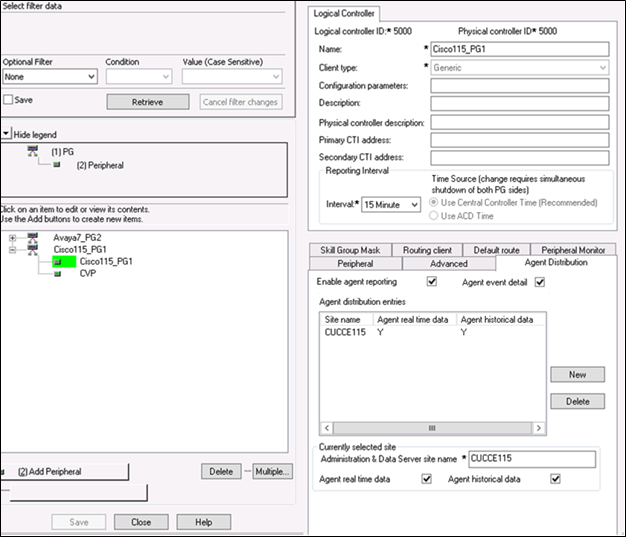Click the Site name column header
626x537 pixels.
[x=347, y=319]
